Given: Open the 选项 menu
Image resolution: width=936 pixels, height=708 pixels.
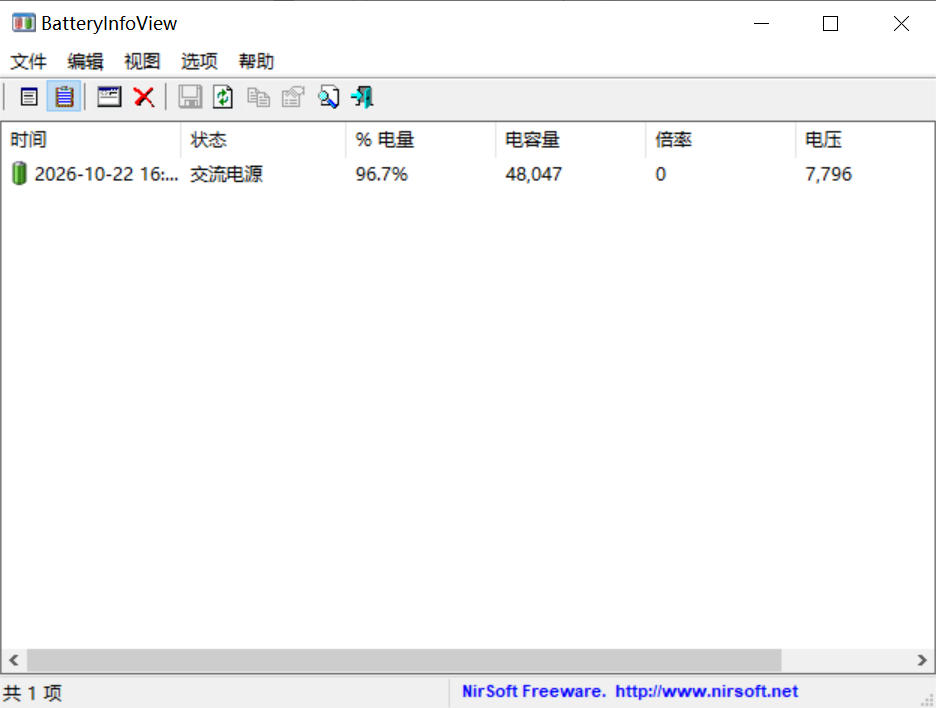Looking at the screenshot, I should [x=199, y=61].
